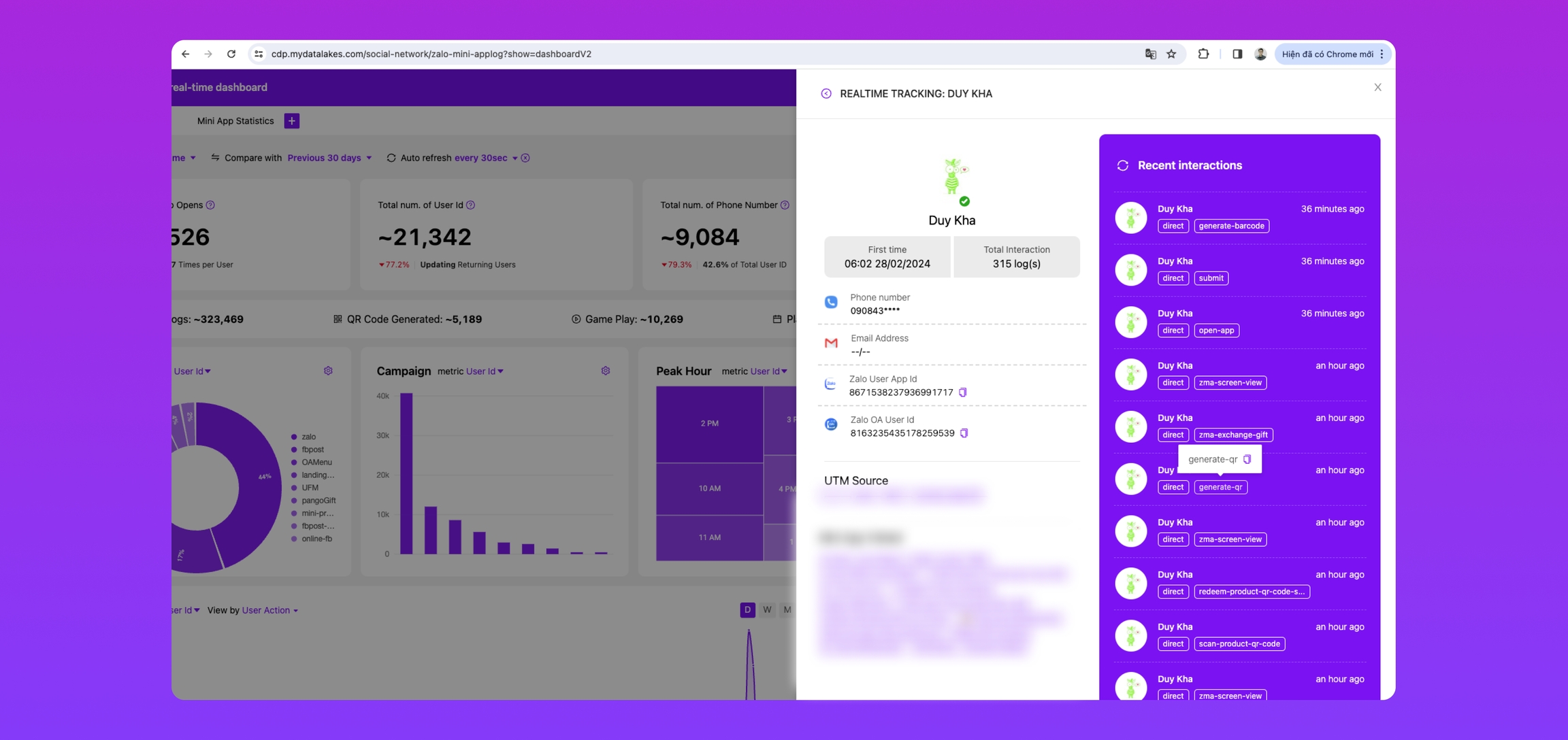Open Campaign chart settings gear
Screen dimensions: 1568x740
coord(605,371)
